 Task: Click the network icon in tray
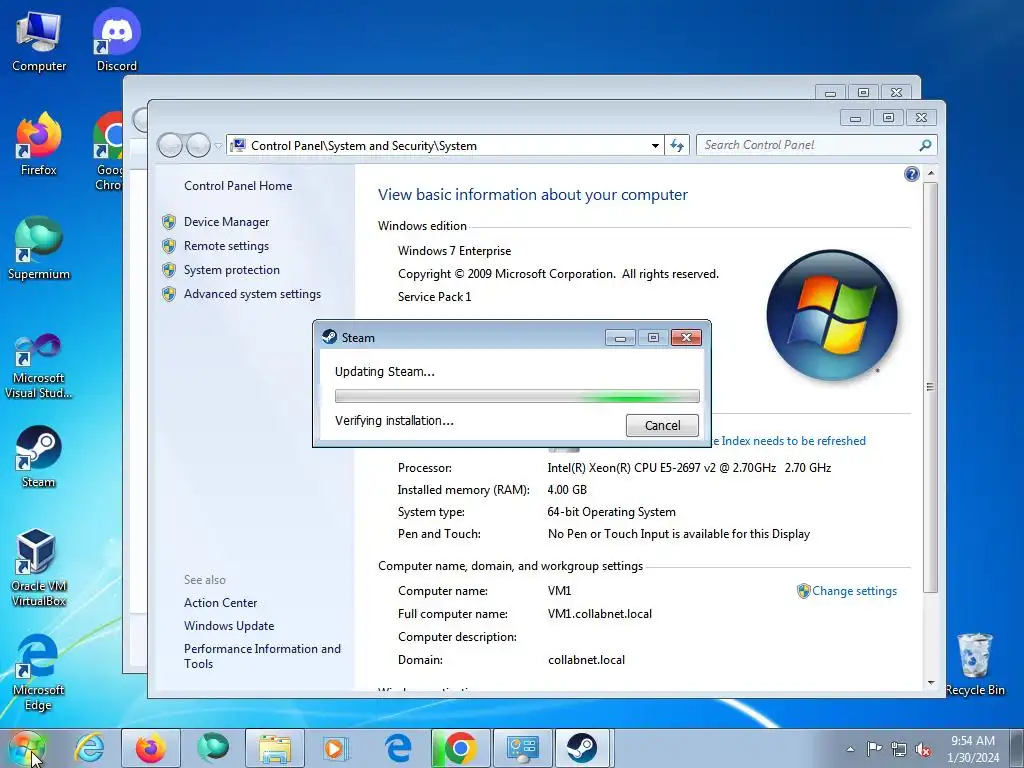pos(899,749)
